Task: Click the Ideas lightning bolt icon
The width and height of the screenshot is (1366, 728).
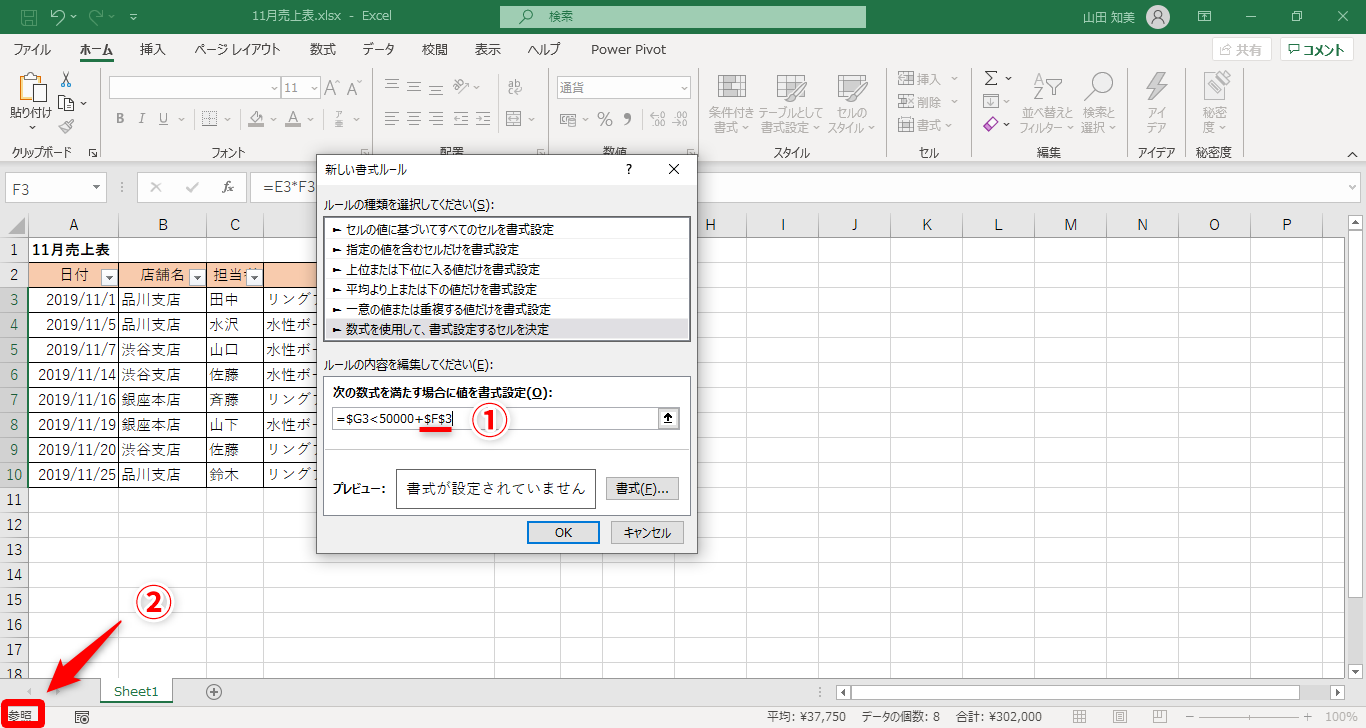Action: click(x=1156, y=87)
